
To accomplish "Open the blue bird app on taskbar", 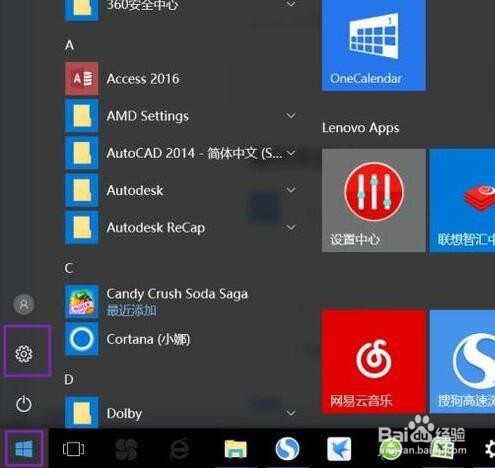I will [x=339, y=449].
